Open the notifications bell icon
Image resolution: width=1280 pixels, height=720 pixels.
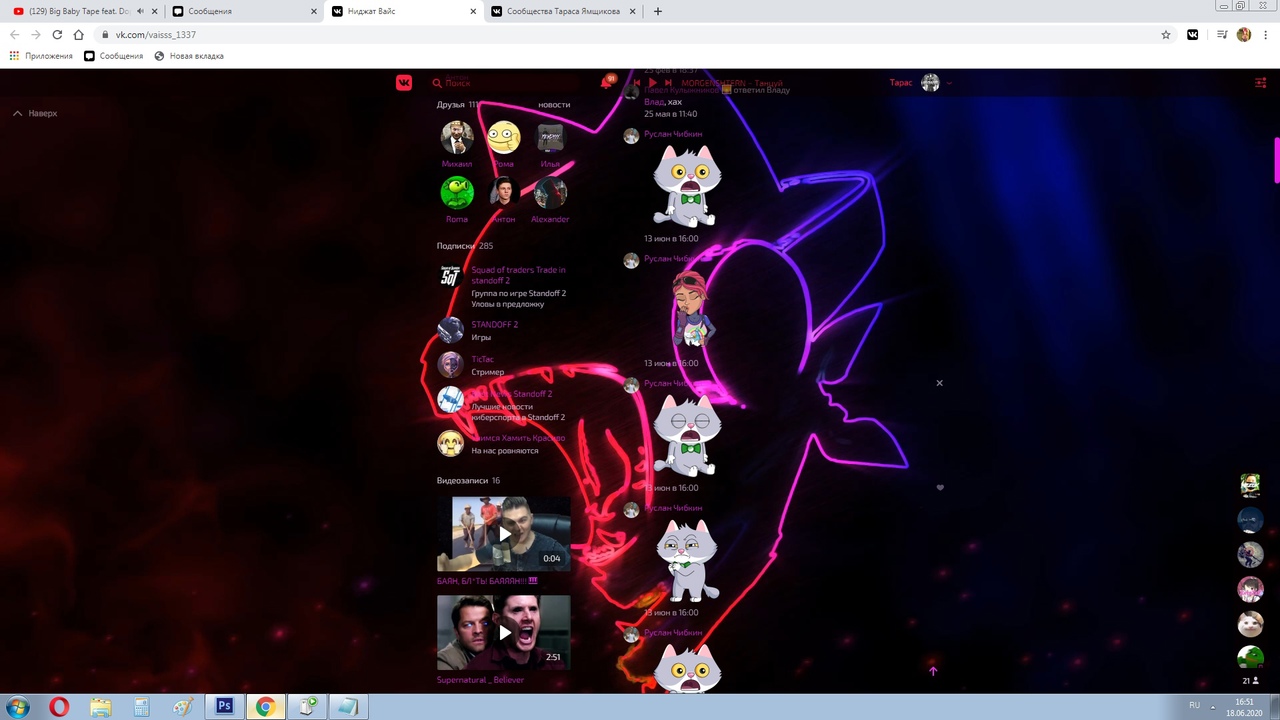click(606, 83)
